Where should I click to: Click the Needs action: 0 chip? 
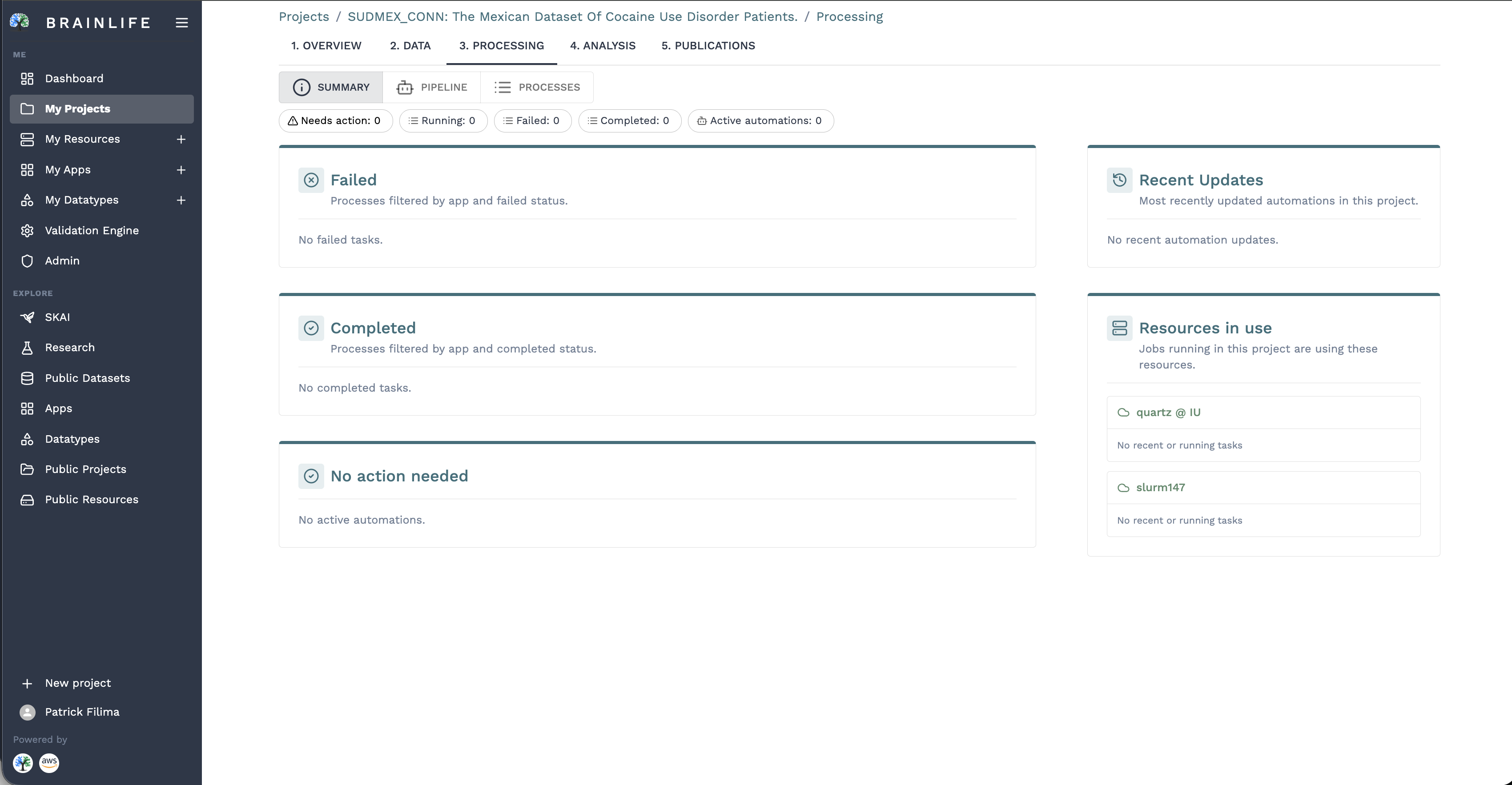336,121
